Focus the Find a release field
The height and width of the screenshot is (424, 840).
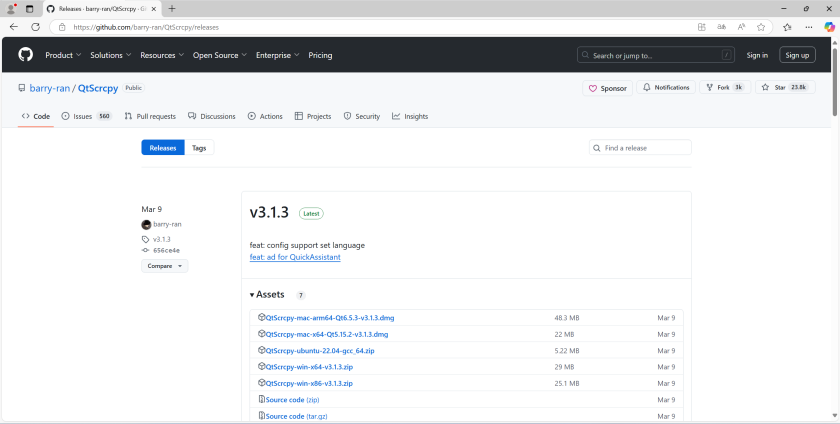[645, 148]
